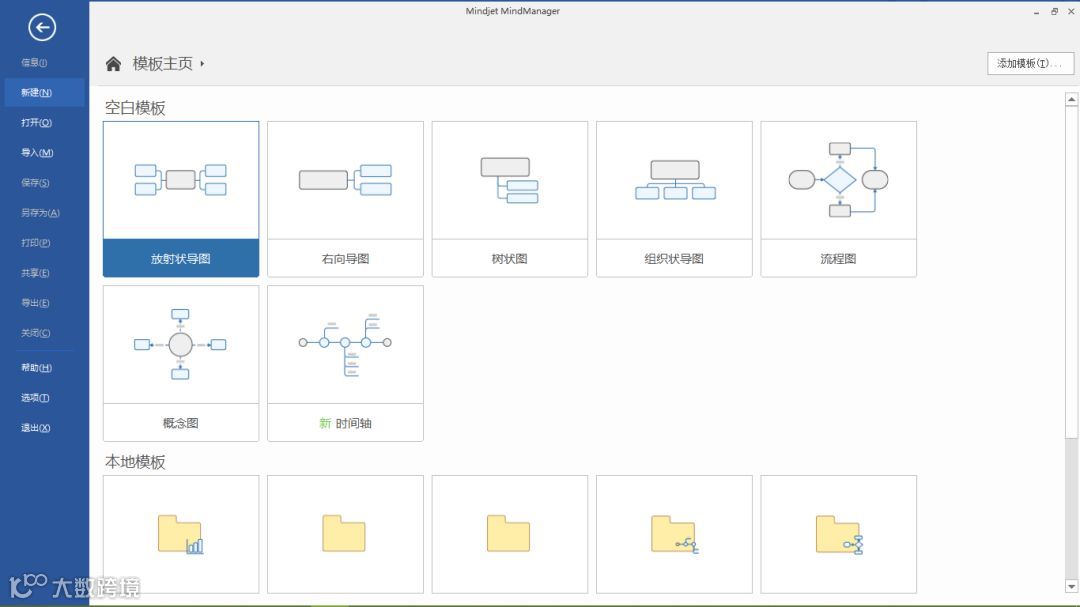Open 帮助(H) in the sidebar
The image size is (1080, 607).
(x=37, y=368)
